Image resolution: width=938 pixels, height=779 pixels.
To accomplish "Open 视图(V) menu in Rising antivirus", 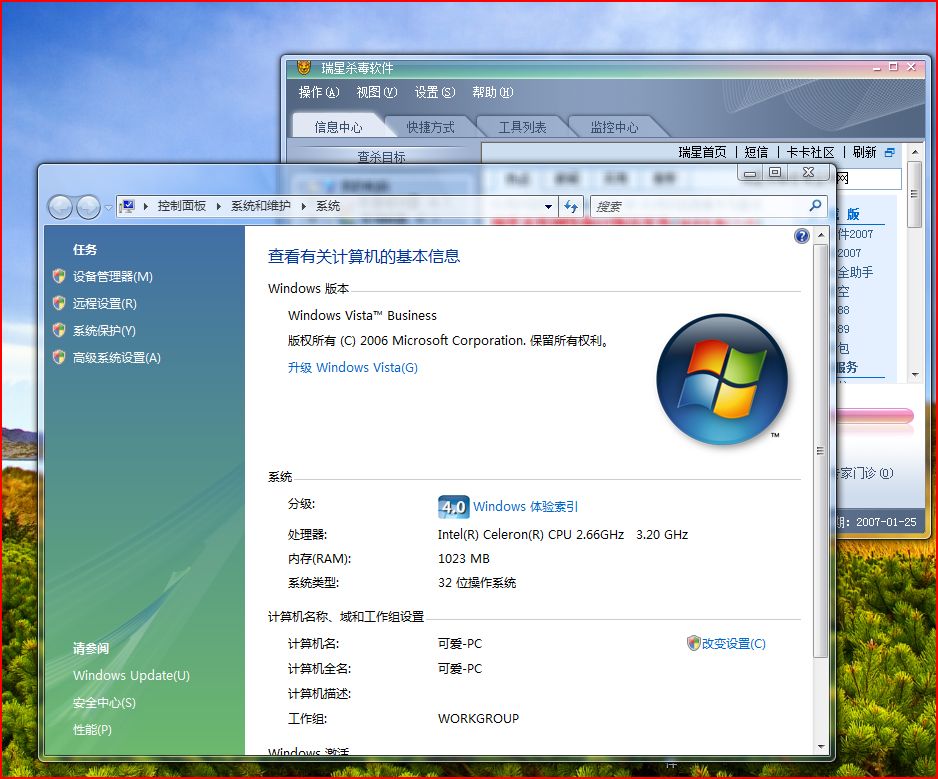I will (377, 92).
